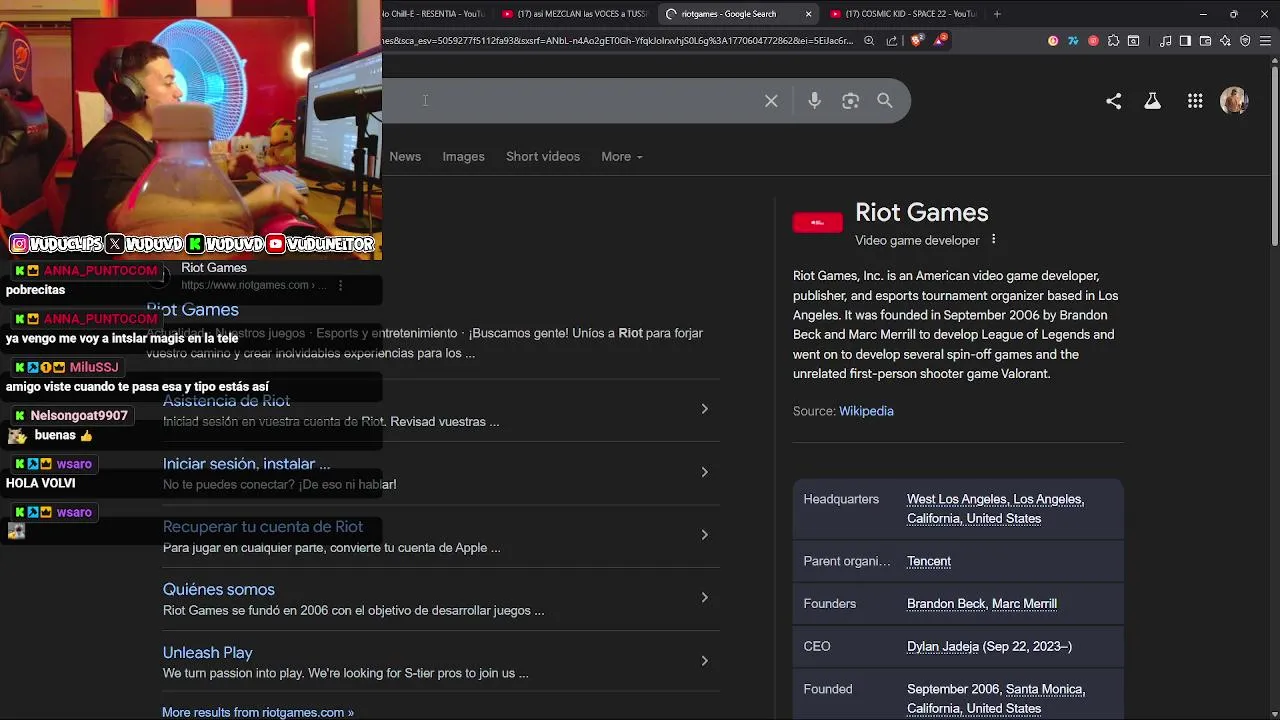Switch to the Short videos search tab
This screenshot has height=720, width=1280.
tap(543, 157)
